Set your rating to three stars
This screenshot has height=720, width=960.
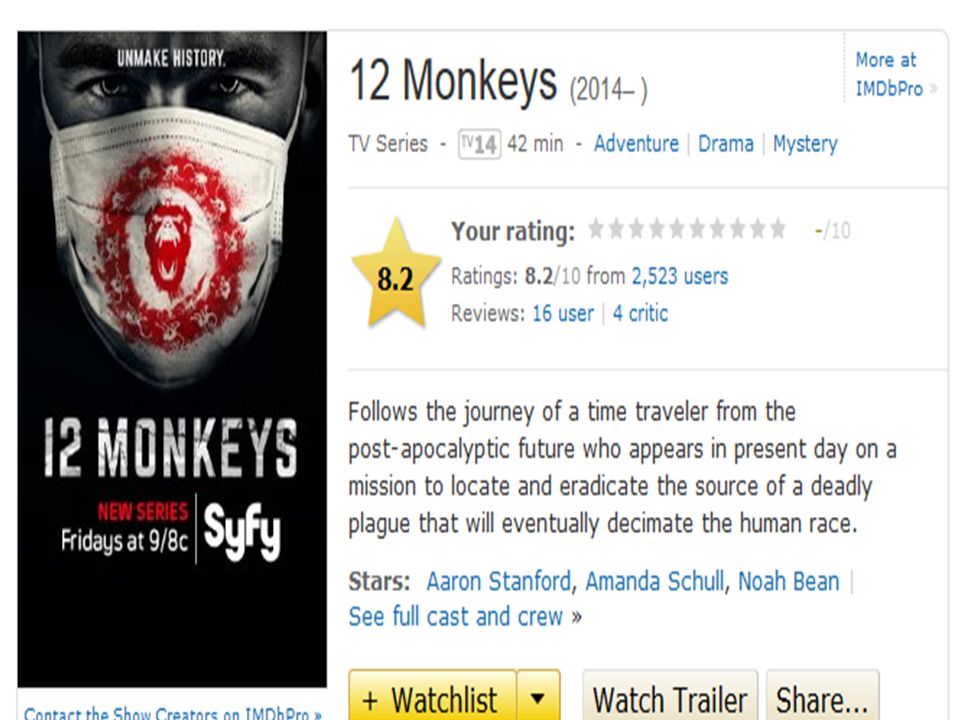(636, 229)
